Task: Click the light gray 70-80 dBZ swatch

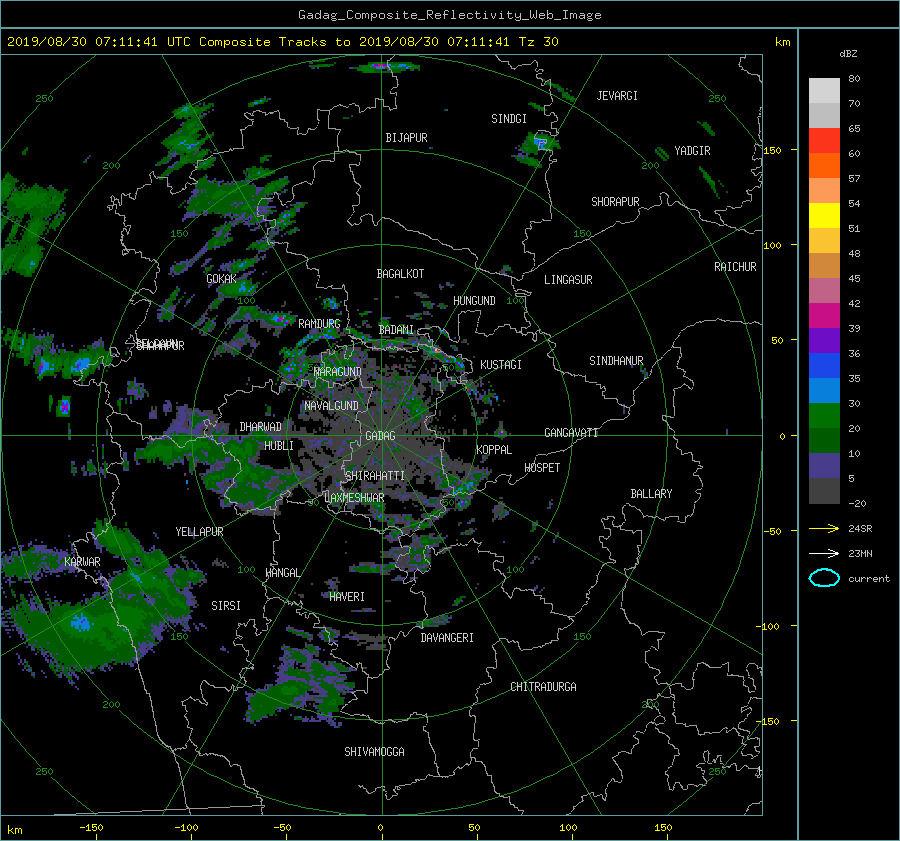Action: [x=824, y=91]
